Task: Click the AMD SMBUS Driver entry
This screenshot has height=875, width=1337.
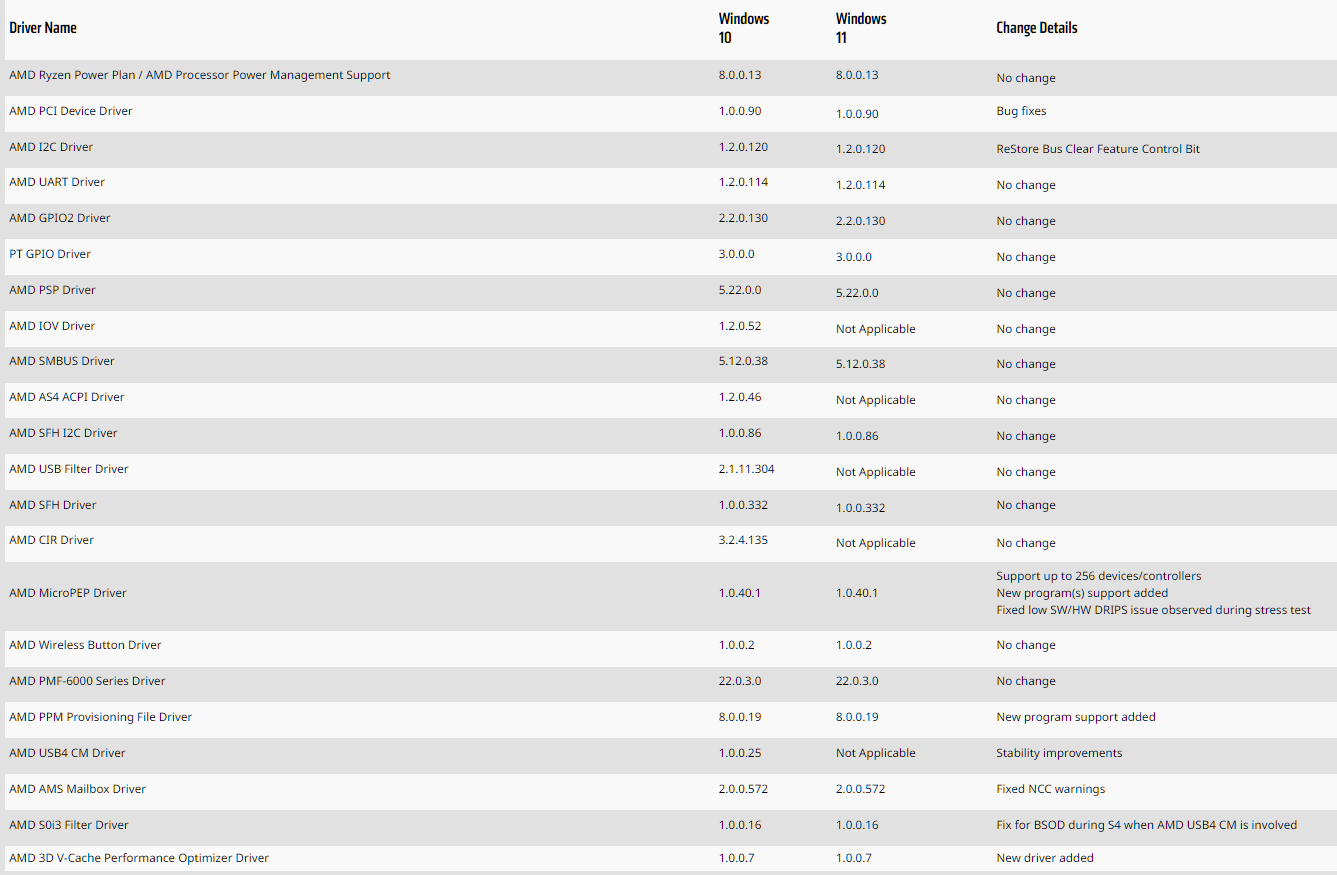Action: [62, 361]
